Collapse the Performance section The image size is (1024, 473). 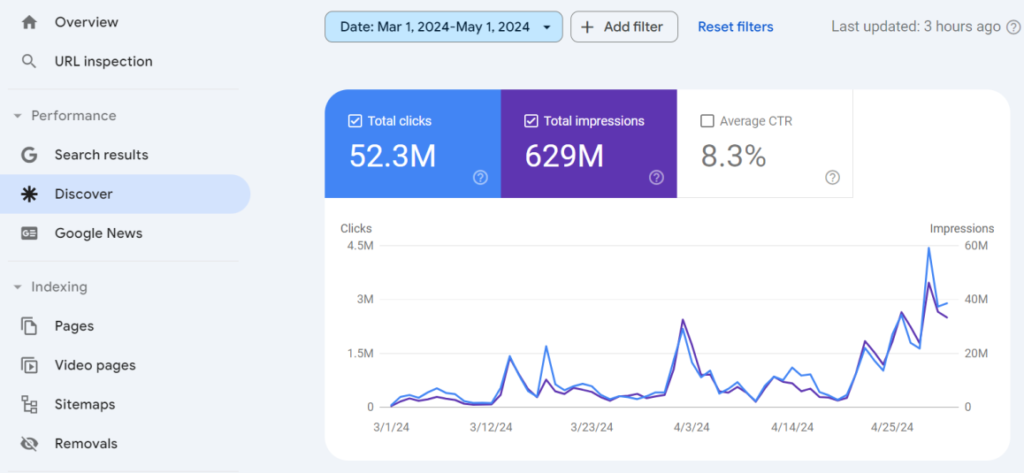[18, 116]
